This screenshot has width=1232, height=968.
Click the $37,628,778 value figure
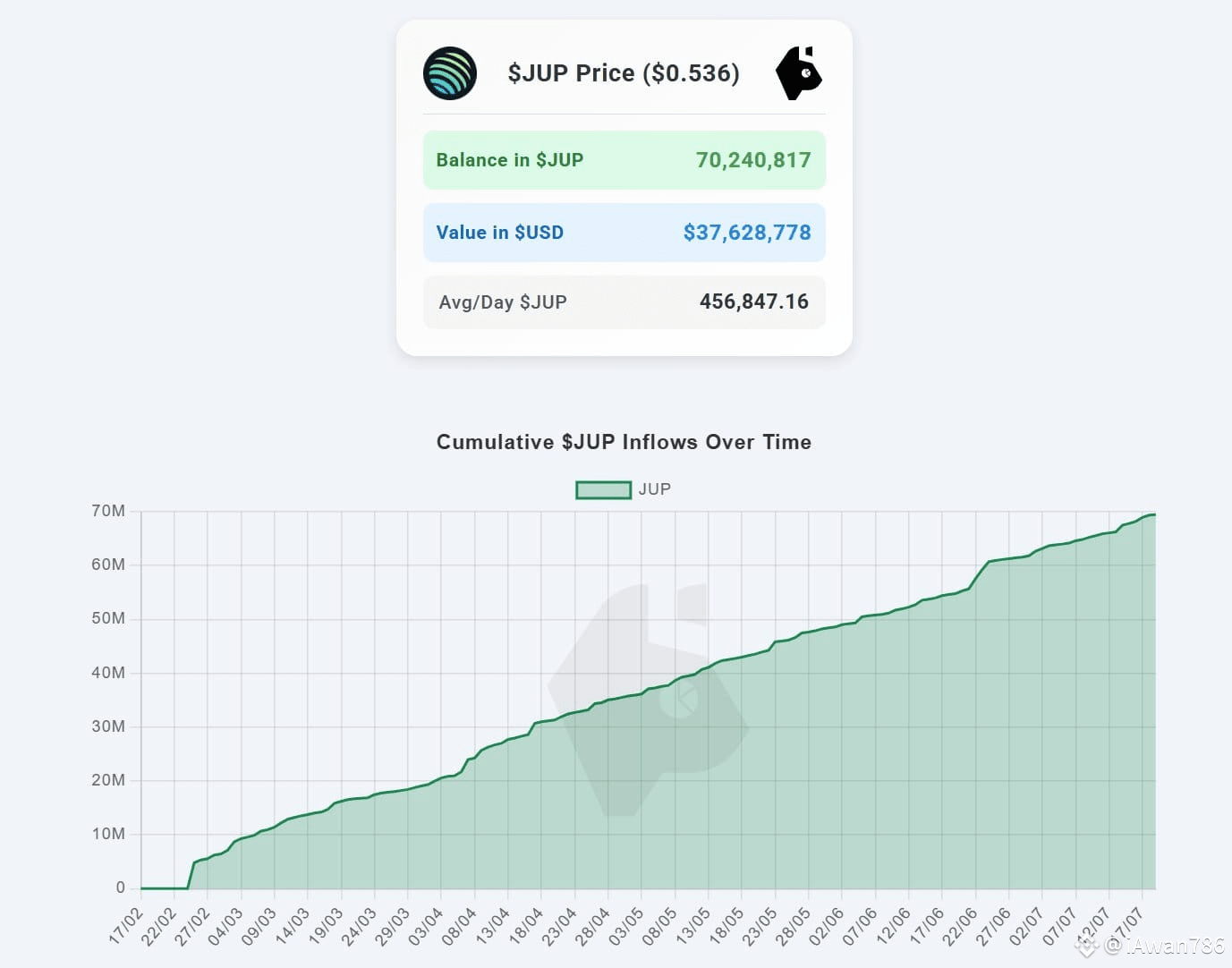coord(747,233)
